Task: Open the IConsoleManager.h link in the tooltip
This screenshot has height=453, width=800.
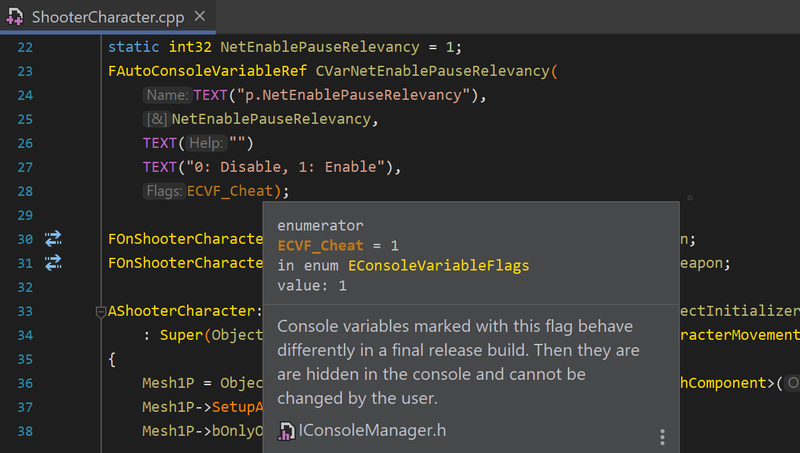Action: (x=370, y=431)
